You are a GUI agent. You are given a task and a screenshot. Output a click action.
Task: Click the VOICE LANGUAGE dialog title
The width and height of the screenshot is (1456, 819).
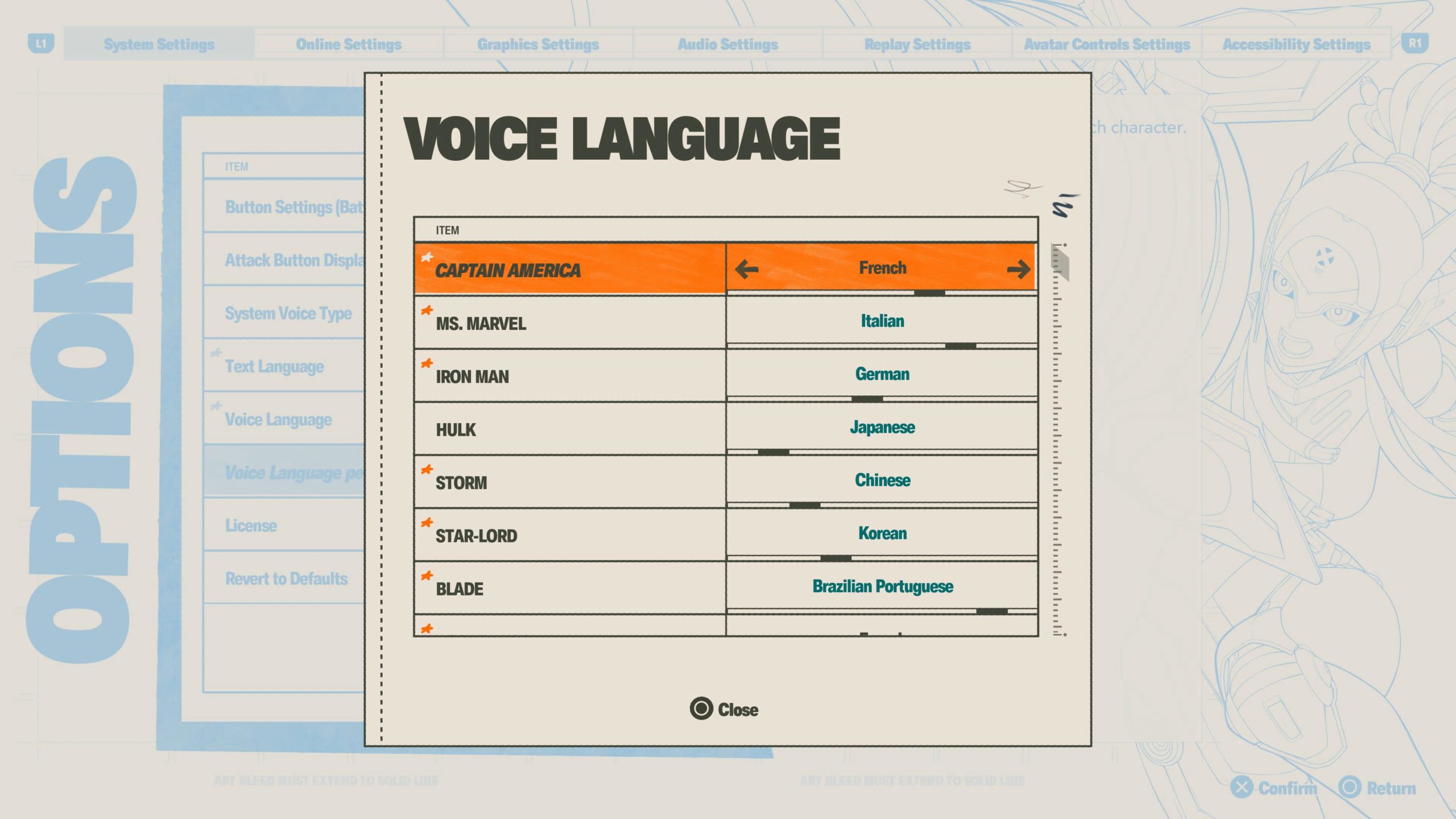(x=622, y=138)
